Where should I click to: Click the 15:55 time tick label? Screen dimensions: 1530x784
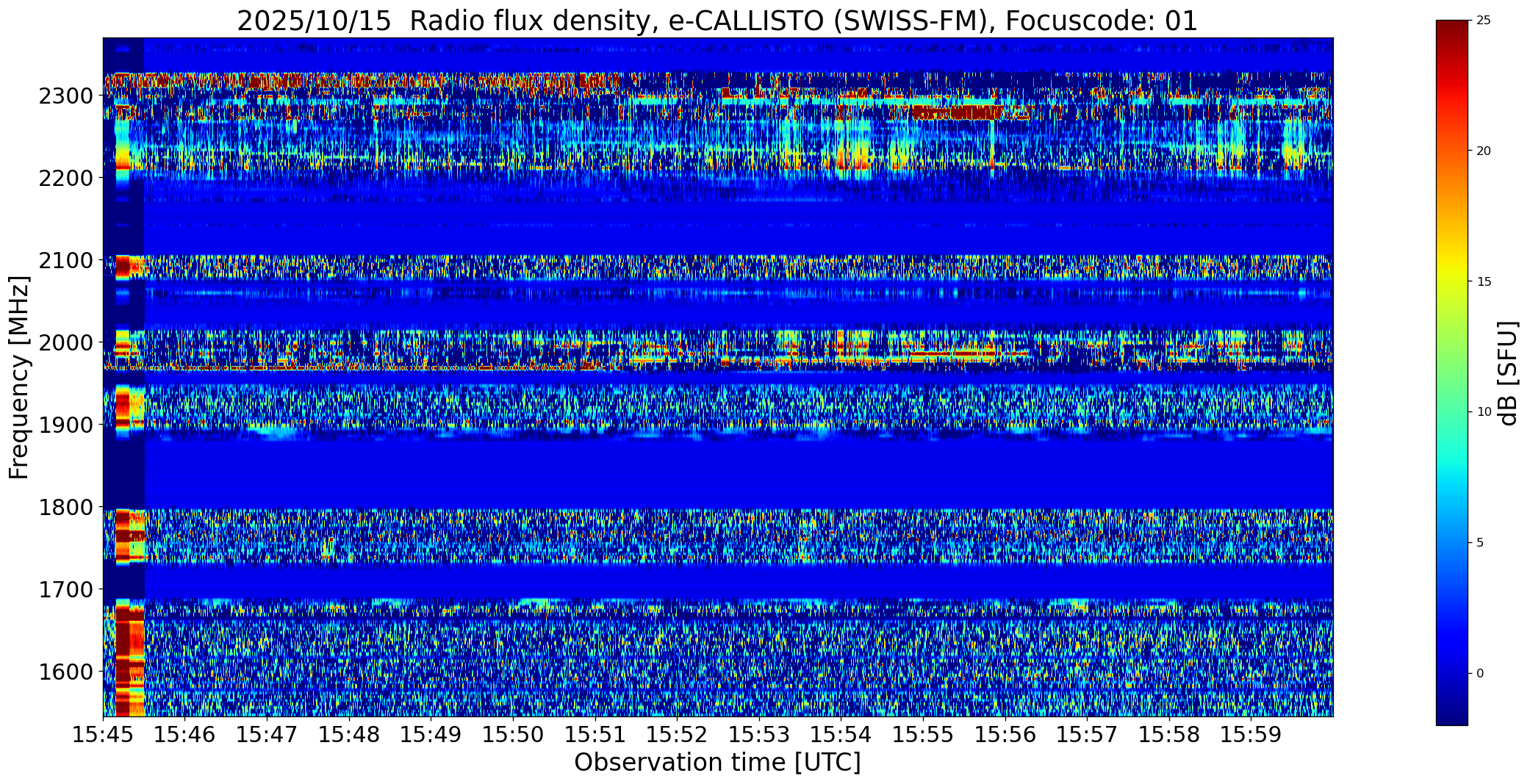[923, 735]
